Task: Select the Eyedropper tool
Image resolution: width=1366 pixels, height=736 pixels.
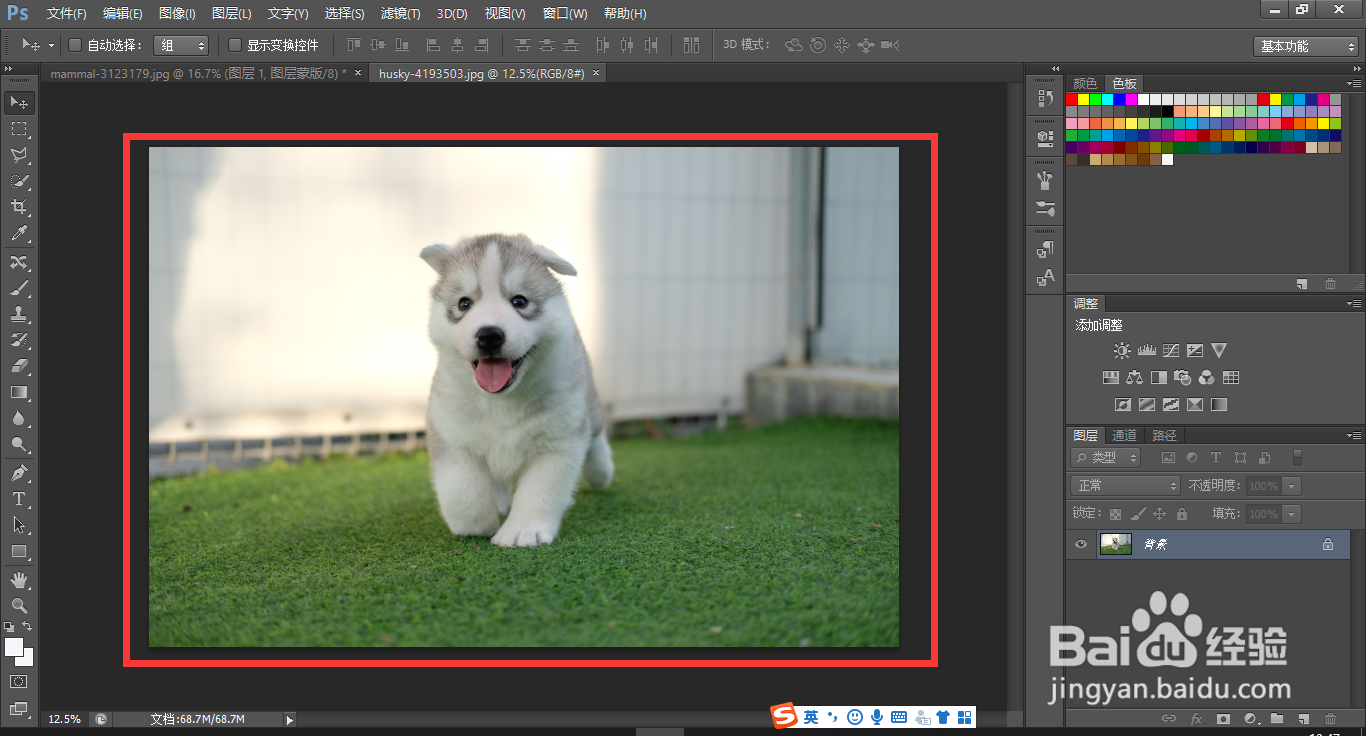Action: [18, 234]
